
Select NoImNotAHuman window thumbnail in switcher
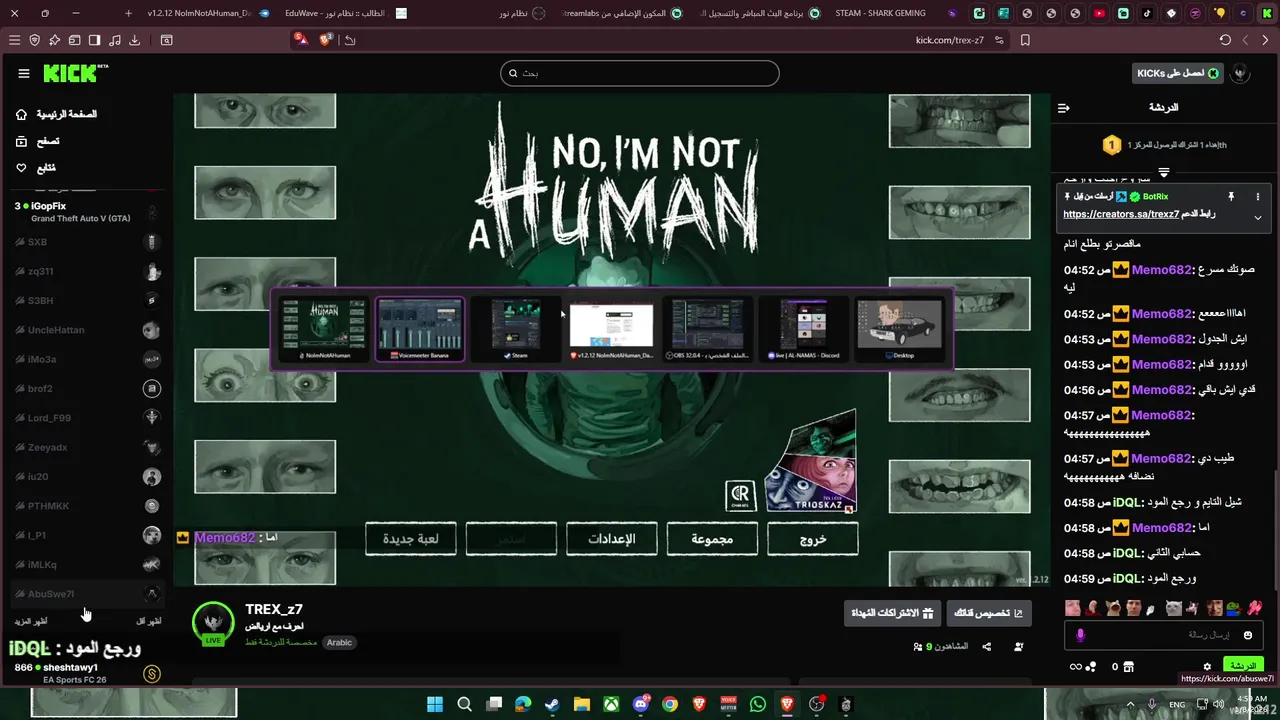(322, 329)
